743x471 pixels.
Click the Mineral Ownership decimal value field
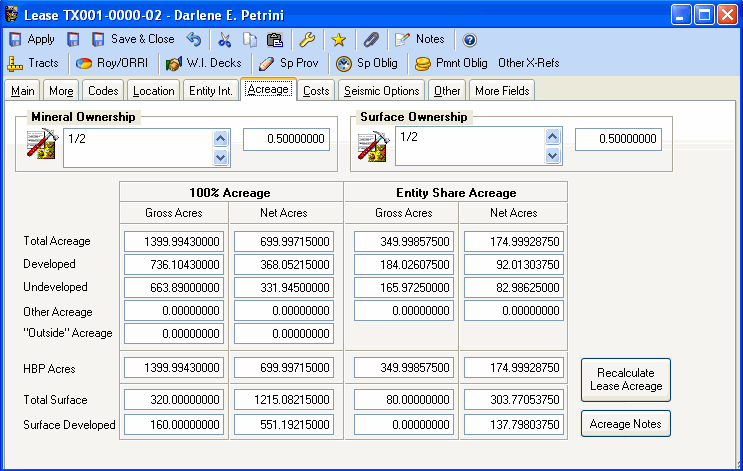click(x=286, y=139)
